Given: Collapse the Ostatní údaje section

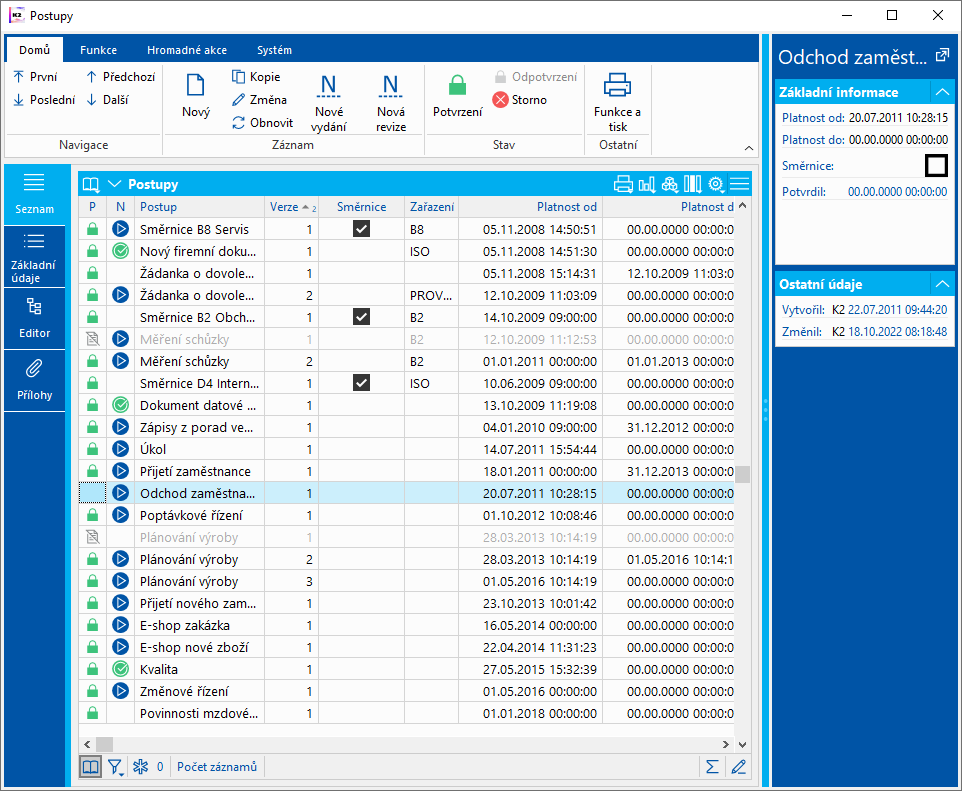Looking at the screenshot, I should point(941,284).
